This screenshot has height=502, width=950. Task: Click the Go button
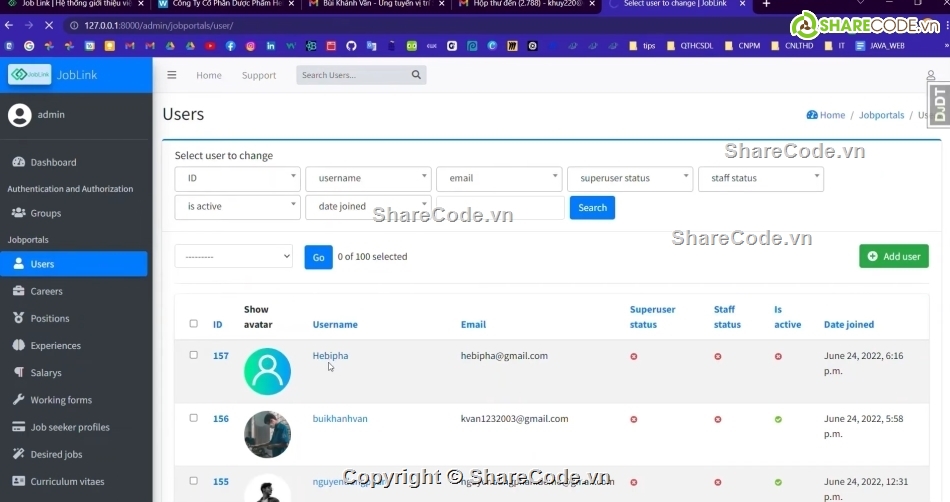click(318, 257)
